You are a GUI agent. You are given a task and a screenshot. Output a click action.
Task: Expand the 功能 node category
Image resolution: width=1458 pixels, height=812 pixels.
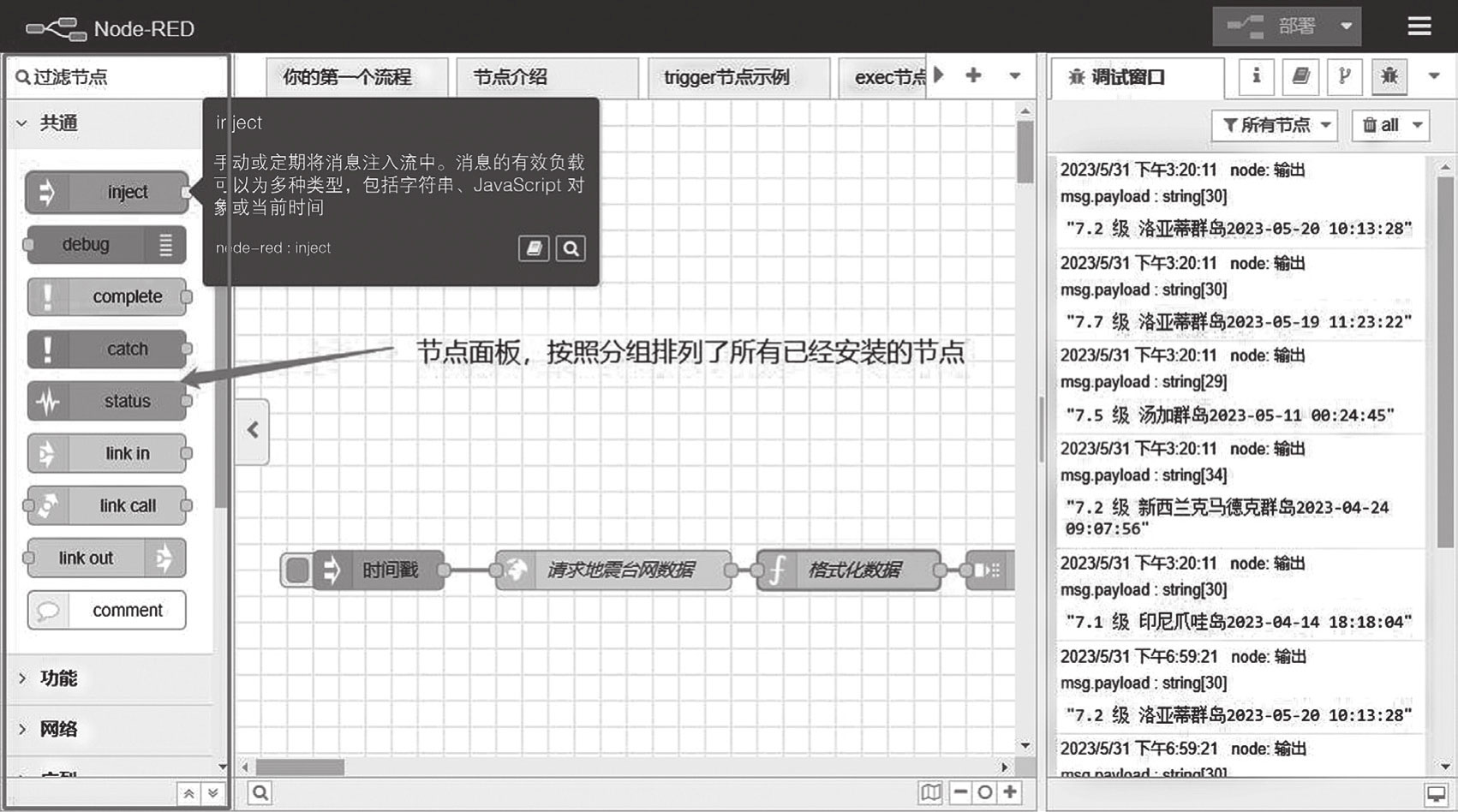click(x=58, y=678)
